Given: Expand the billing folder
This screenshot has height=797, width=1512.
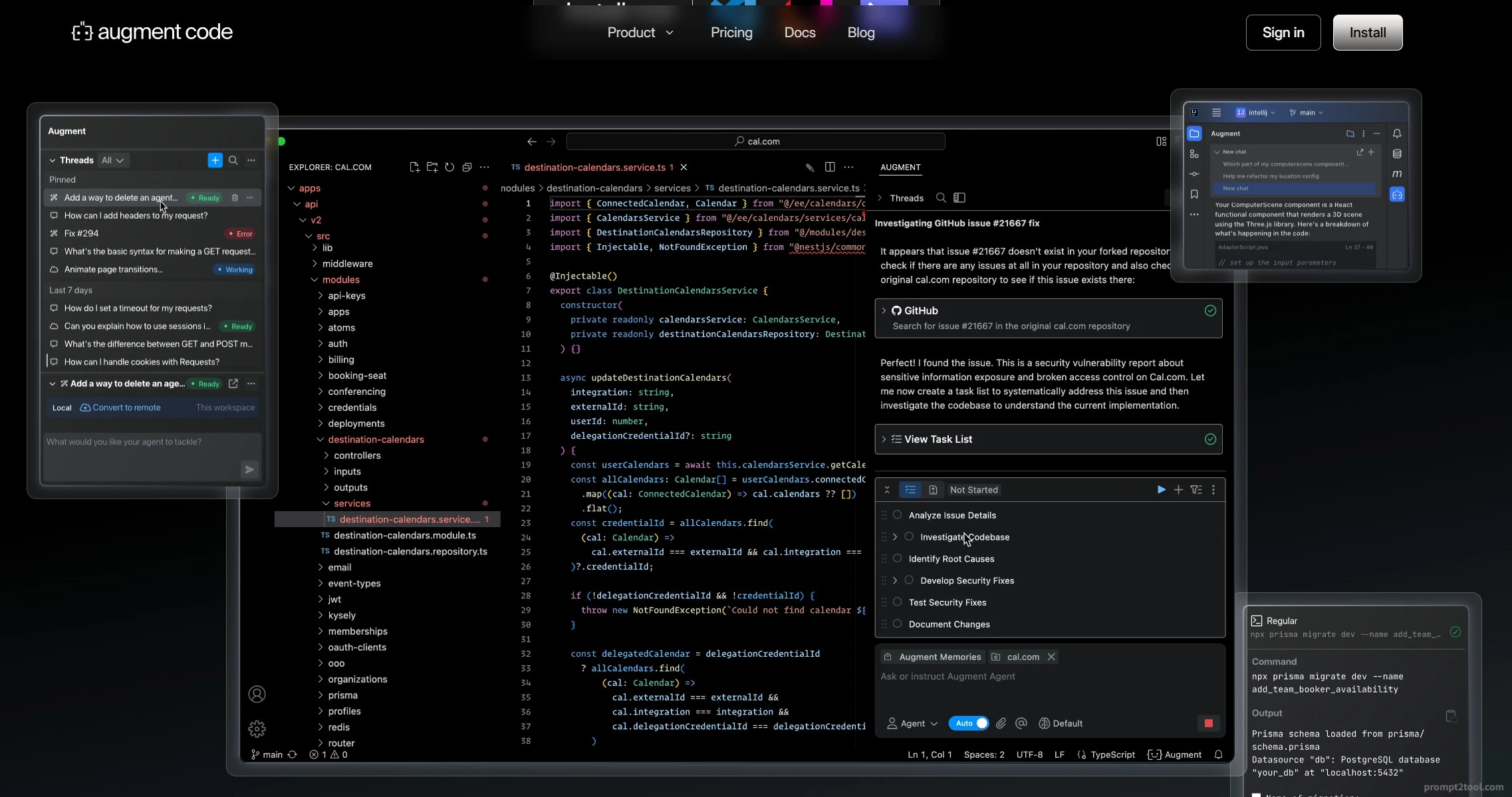Looking at the screenshot, I should coord(320,360).
